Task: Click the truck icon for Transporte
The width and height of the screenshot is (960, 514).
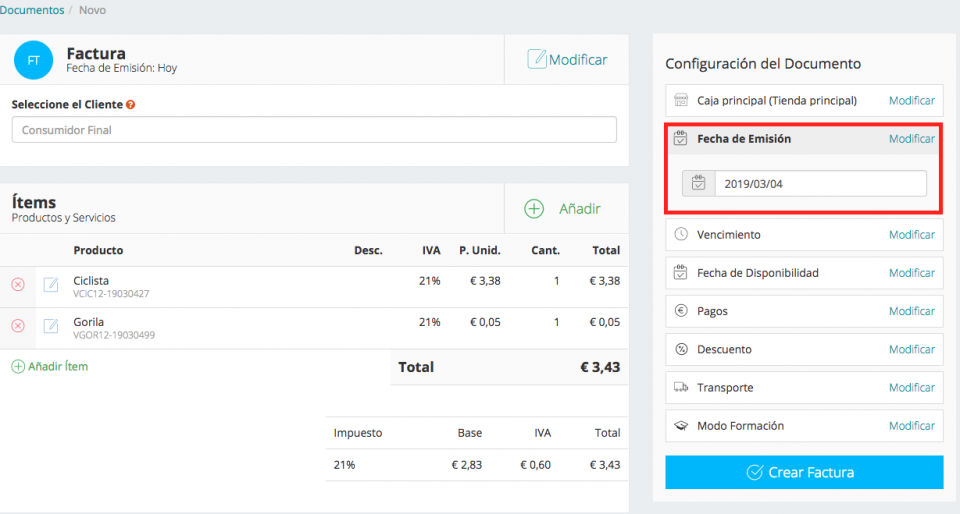Action: (x=681, y=387)
